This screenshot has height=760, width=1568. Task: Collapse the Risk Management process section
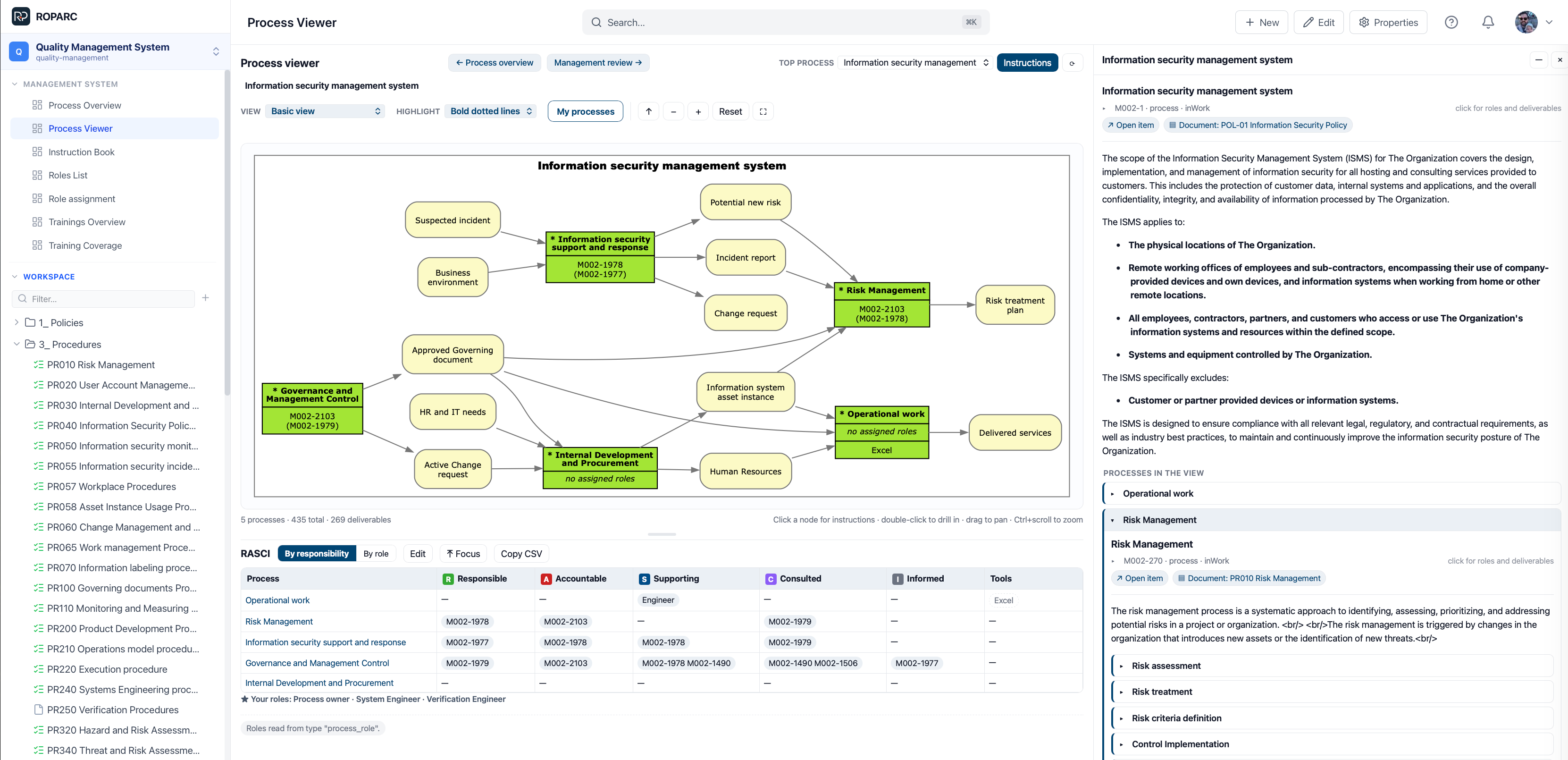[1332, 520]
